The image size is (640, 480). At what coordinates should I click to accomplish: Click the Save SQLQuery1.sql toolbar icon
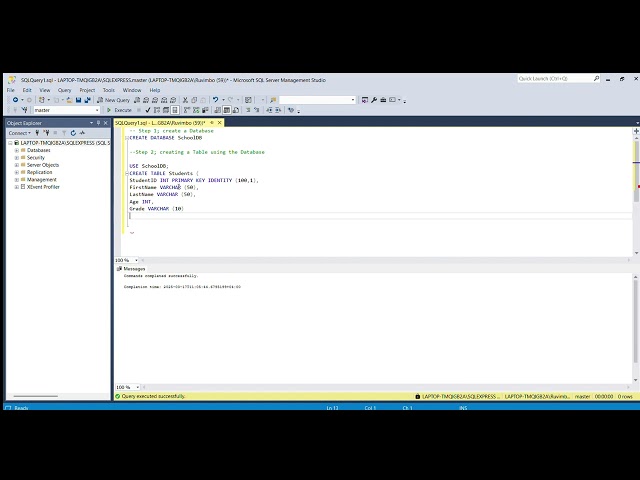[78, 100]
